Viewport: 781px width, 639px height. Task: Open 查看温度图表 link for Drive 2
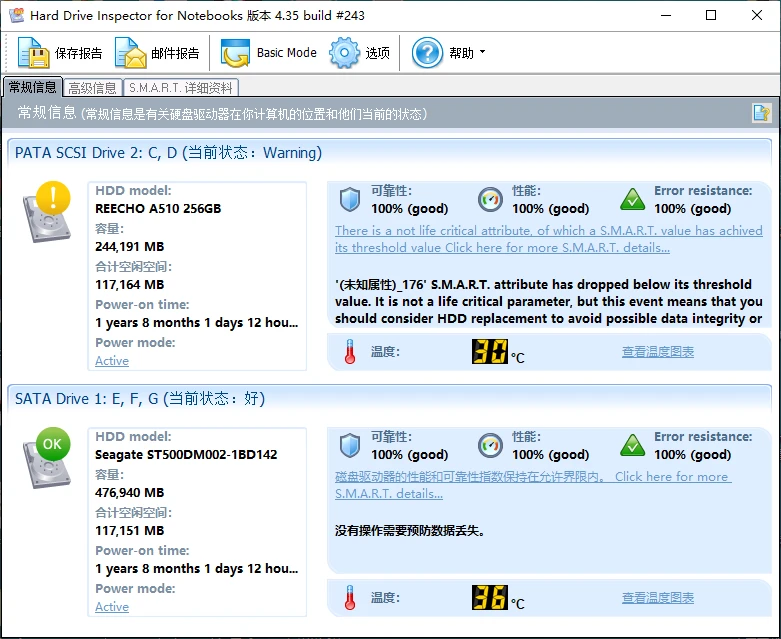pos(657,352)
